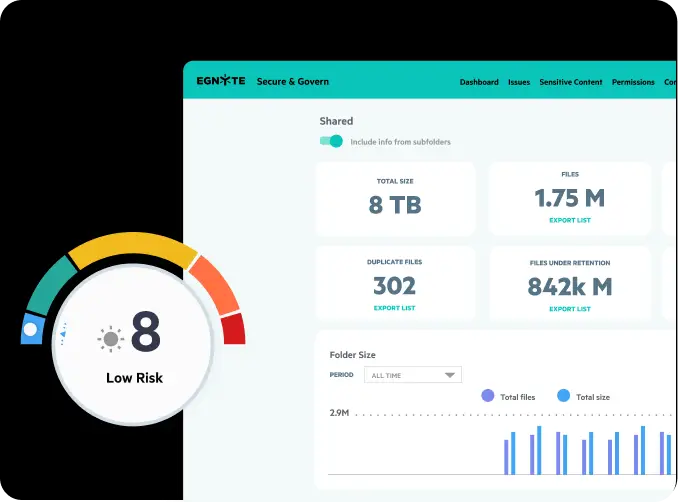Switch to Permissions page

[633, 82]
